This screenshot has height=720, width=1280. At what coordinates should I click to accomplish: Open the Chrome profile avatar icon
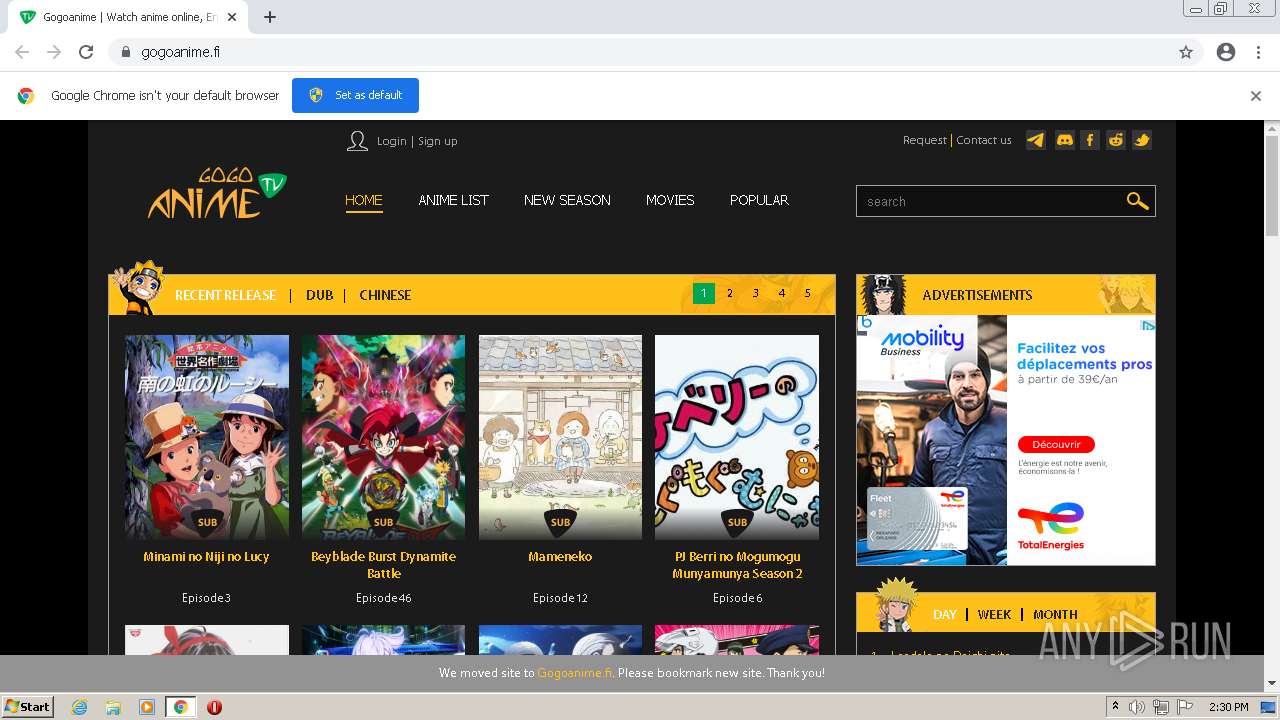[x=1226, y=52]
